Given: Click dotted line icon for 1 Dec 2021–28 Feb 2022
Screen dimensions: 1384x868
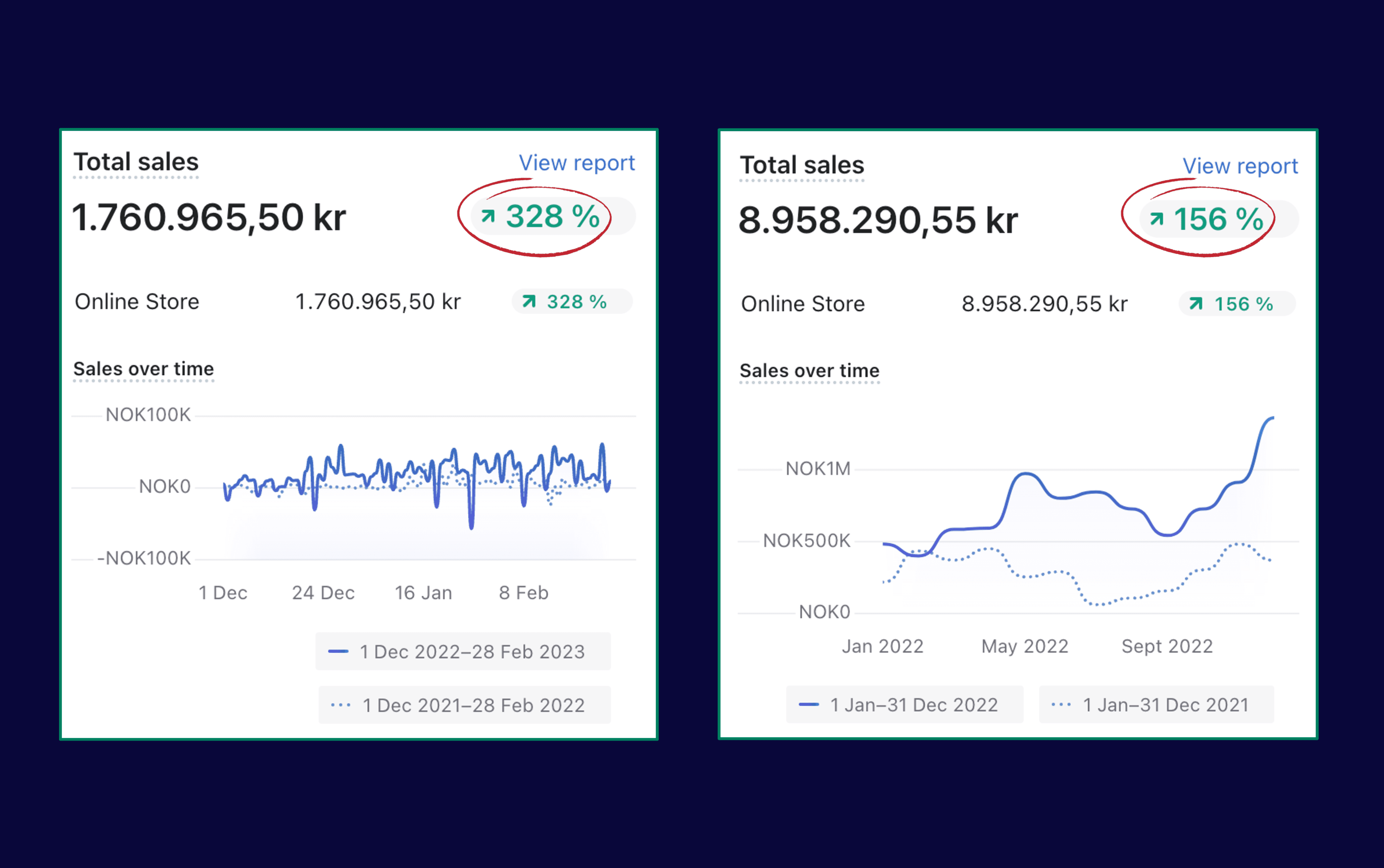Looking at the screenshot, I should coord(341,705).
